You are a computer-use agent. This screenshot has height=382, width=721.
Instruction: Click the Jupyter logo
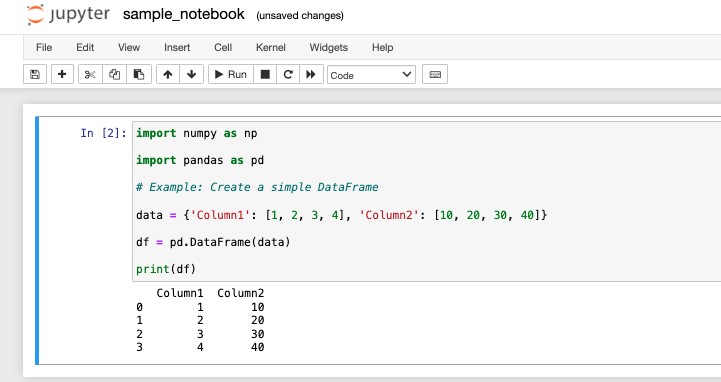click(x=68, y=14)
